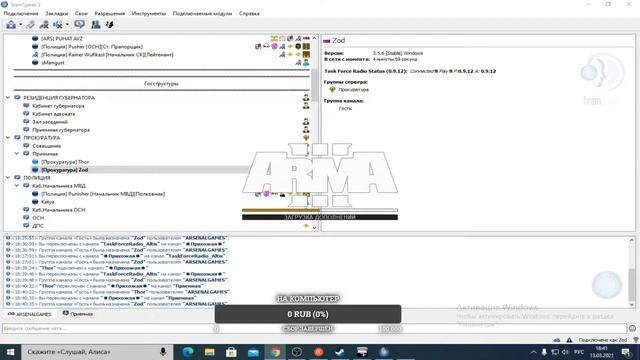Collapse the ПОЛИЦИЯ channel group
Image resolution: width=640 pixels, height=360 pixels.
8,178
